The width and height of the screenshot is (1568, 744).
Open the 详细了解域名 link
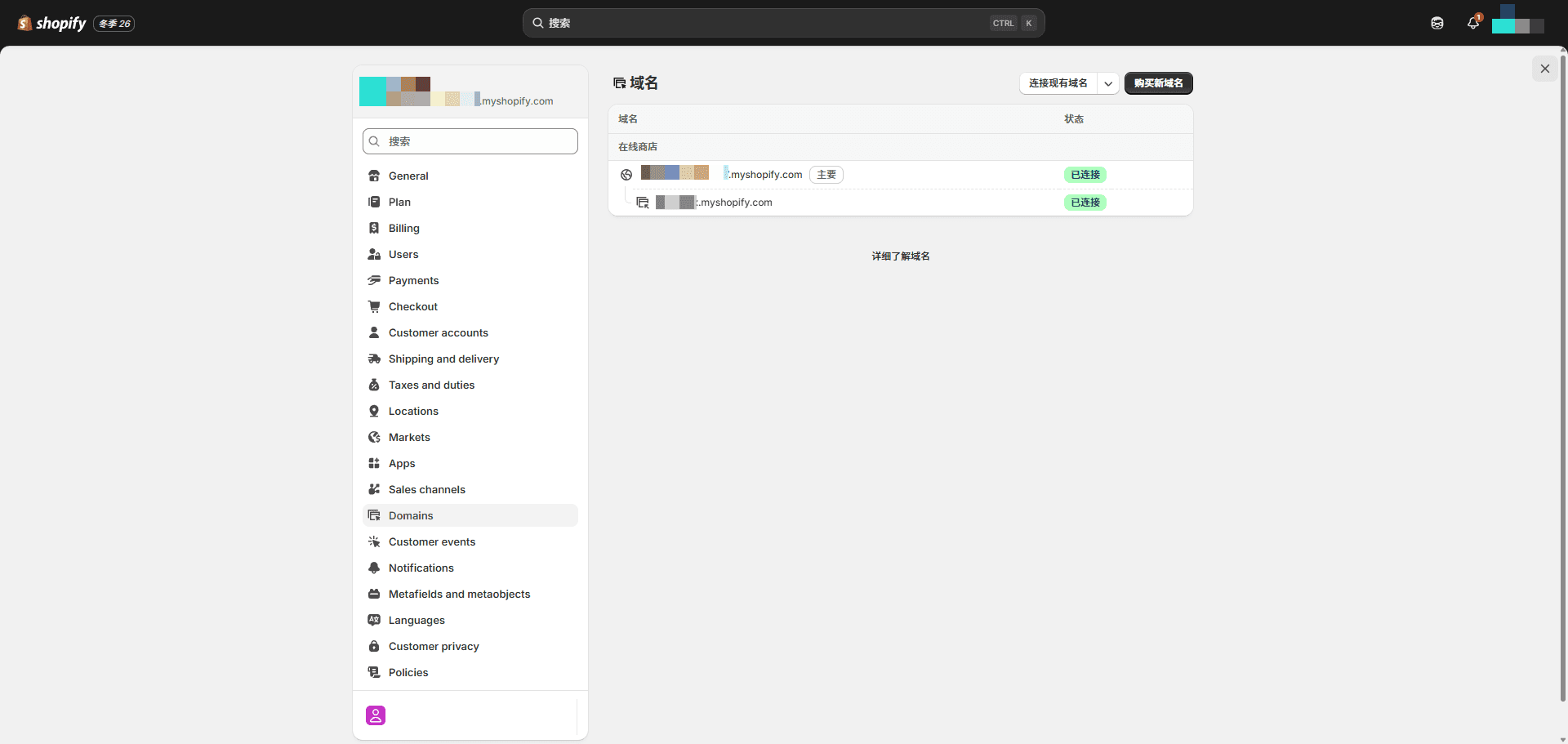pos(900,256)
